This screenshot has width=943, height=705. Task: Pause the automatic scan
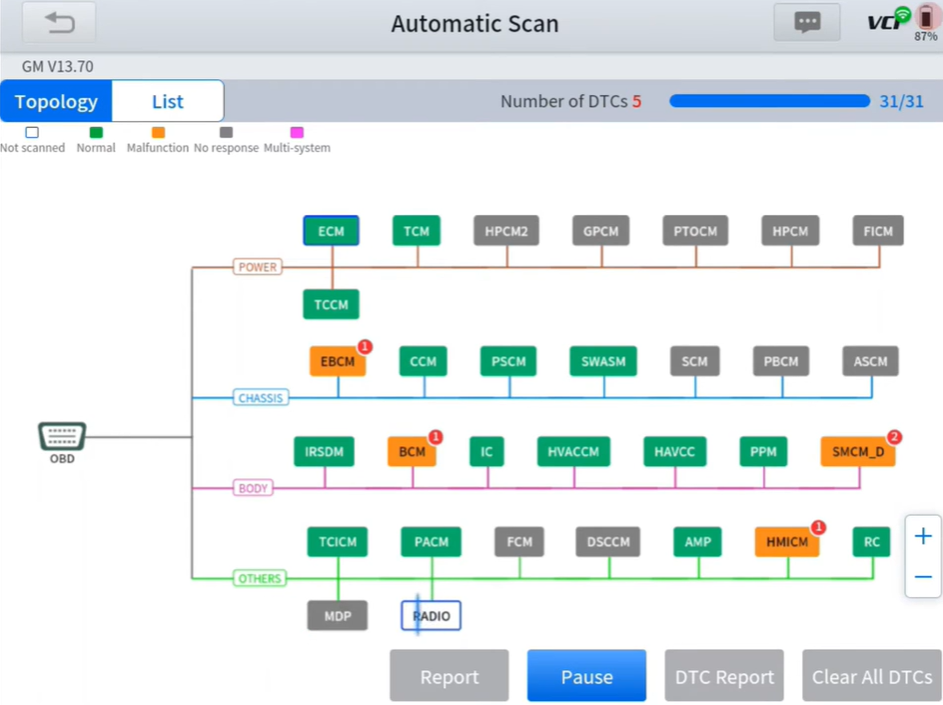click(586, 676)
